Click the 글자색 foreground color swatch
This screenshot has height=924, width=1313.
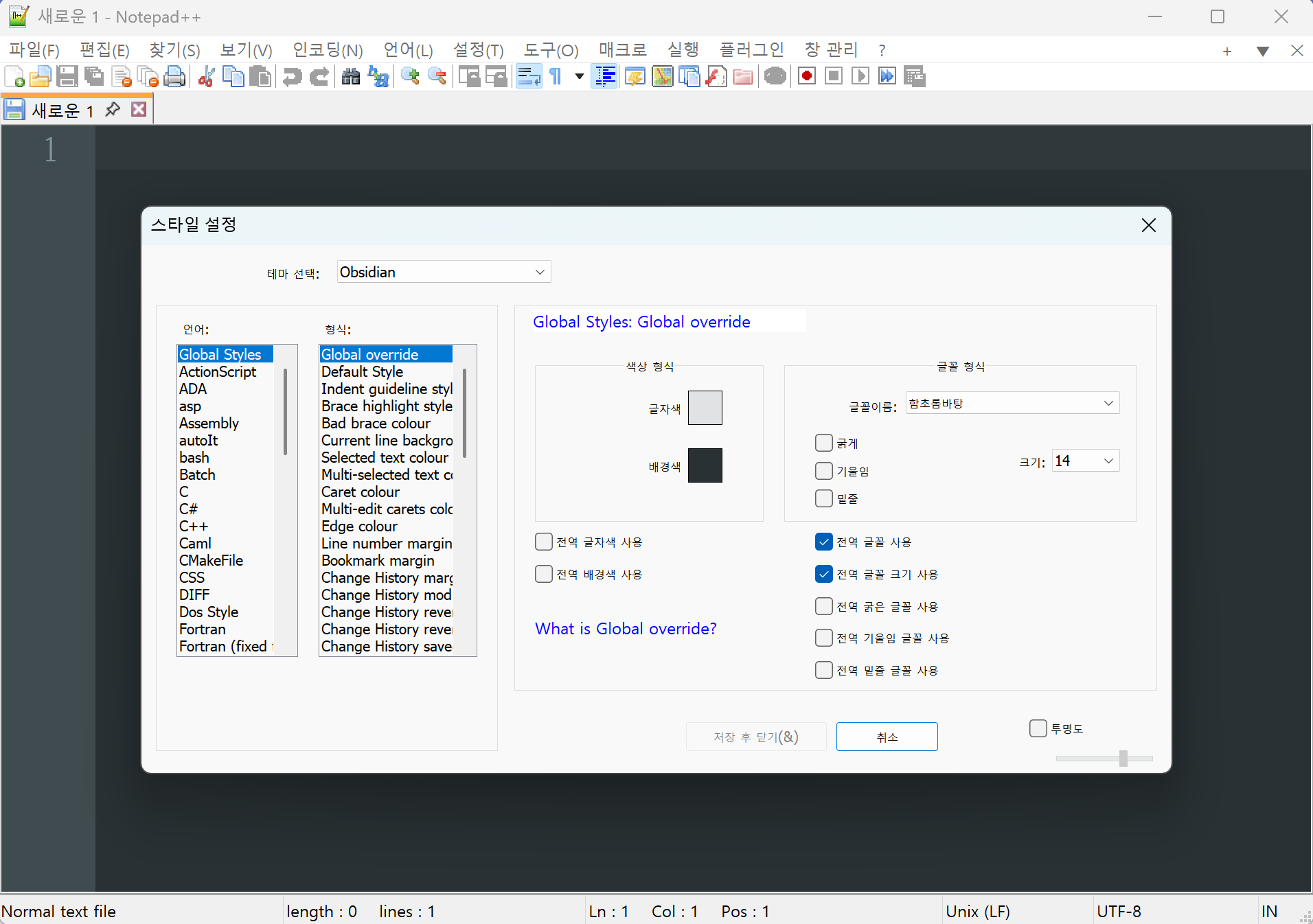[705, 408]
